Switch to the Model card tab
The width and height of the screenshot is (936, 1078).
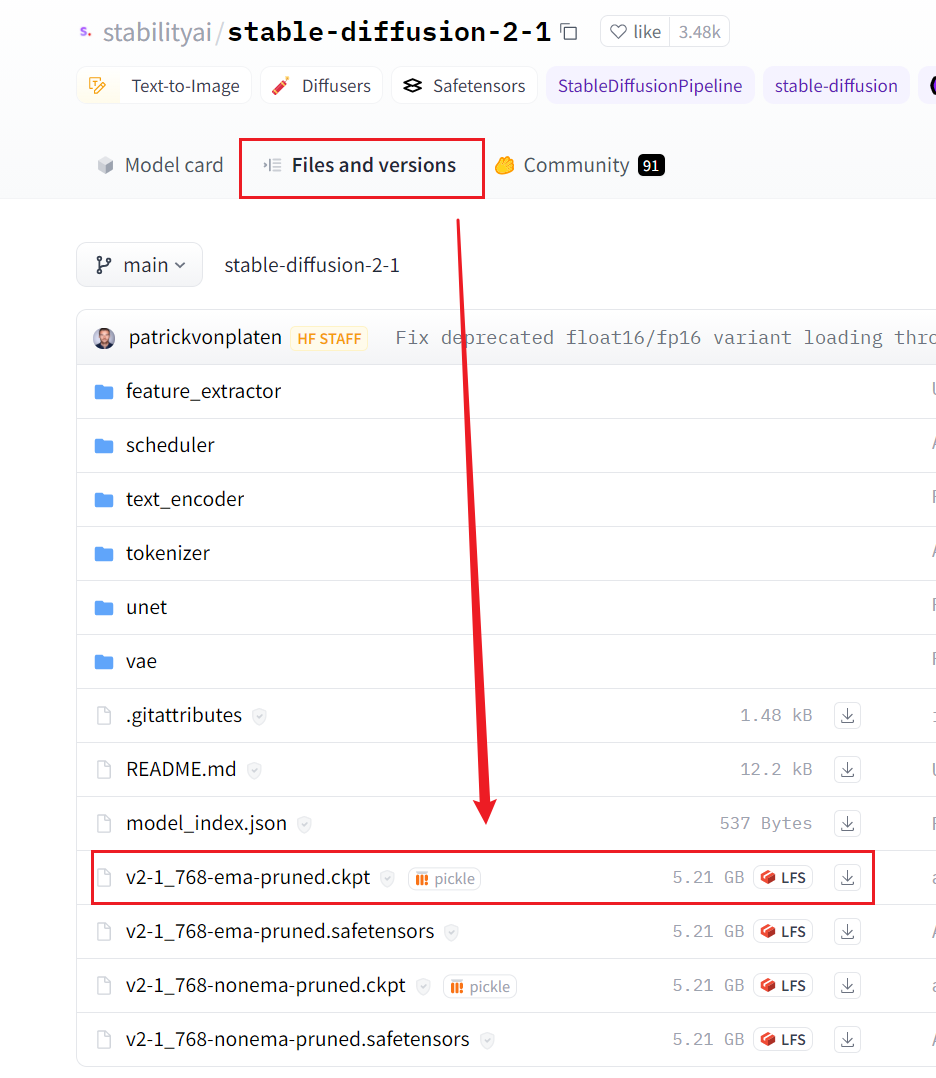pyautogui.click(x=160, y=165)
